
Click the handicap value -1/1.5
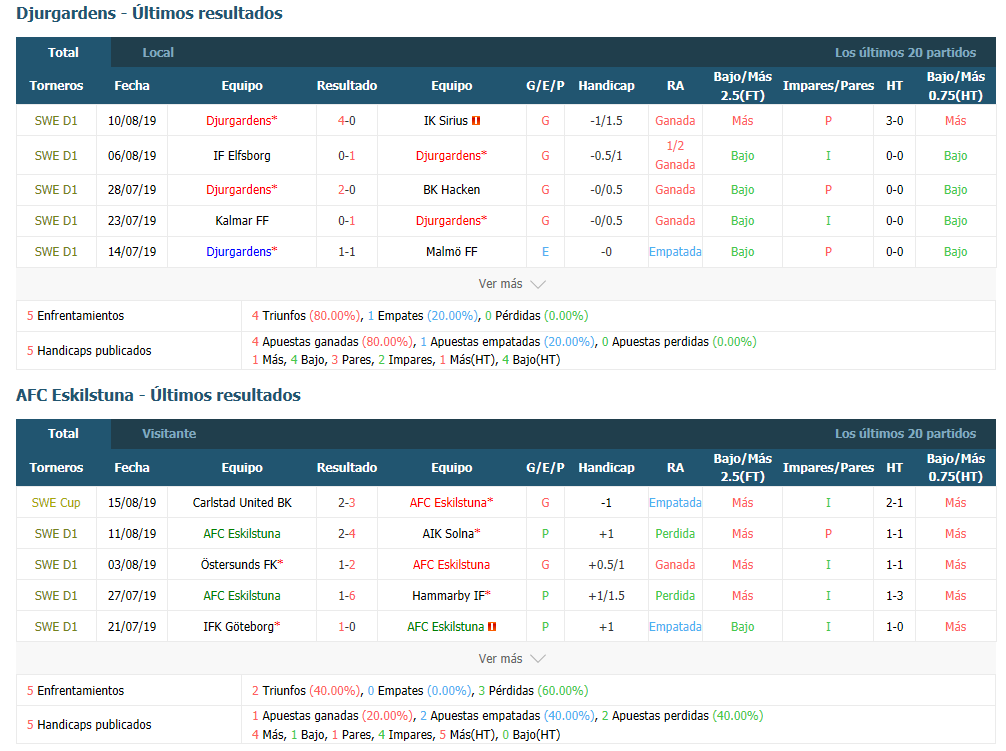(x=606, y=121)
